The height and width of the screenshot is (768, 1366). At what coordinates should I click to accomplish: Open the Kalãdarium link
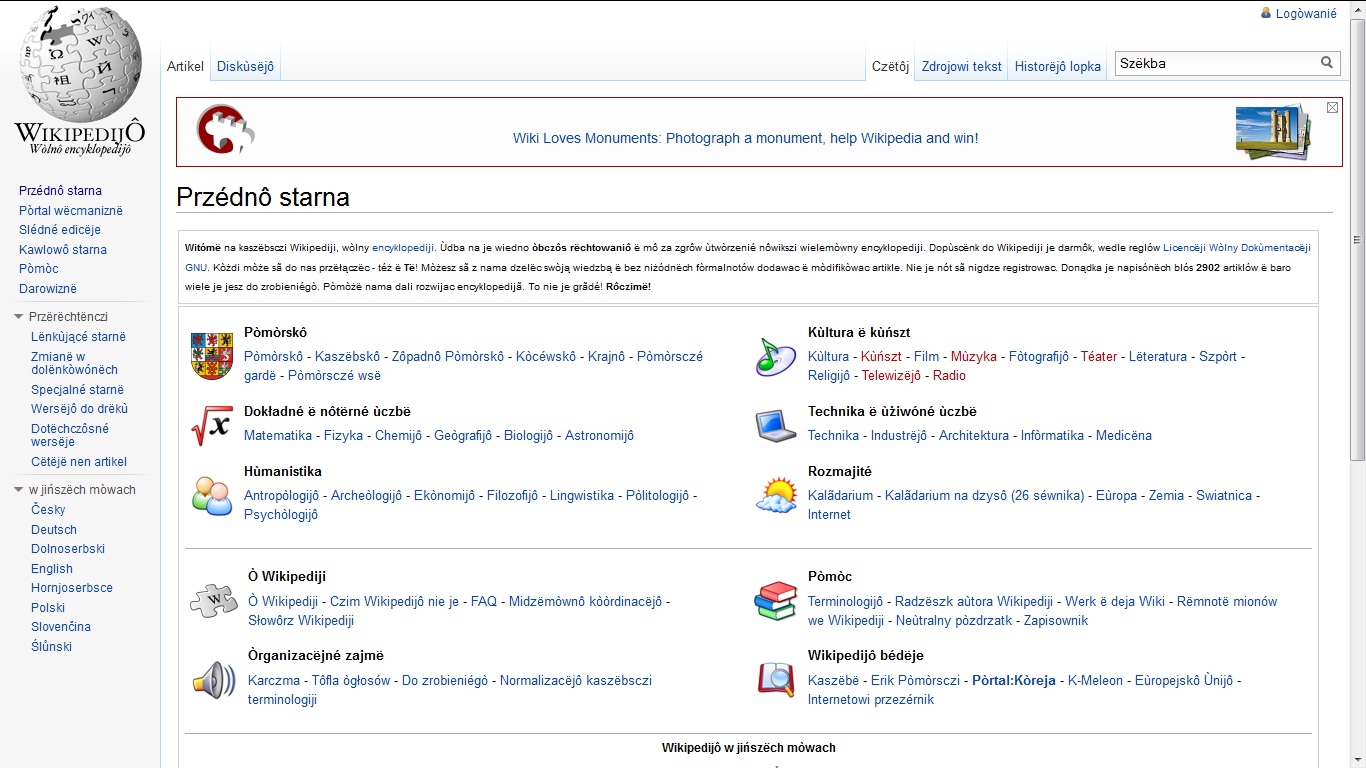(840, 496)
